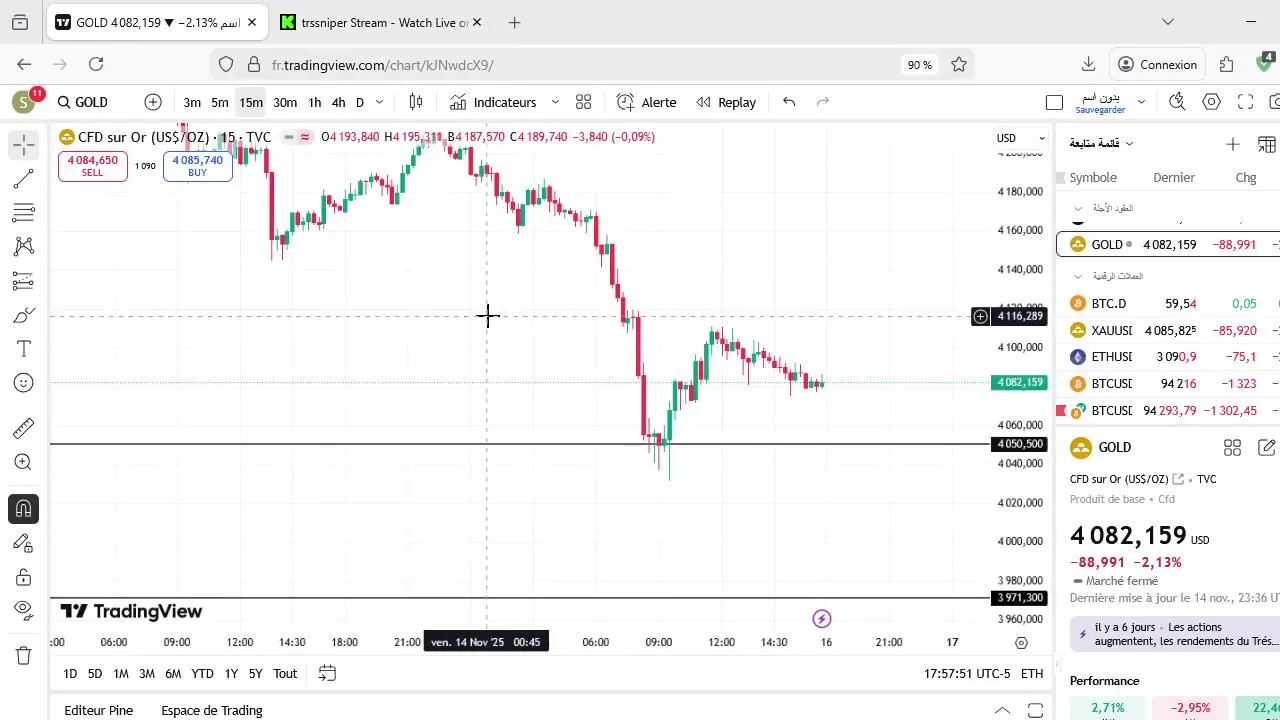Add a symbol to the watchlist

click(x=1233, y=144)
